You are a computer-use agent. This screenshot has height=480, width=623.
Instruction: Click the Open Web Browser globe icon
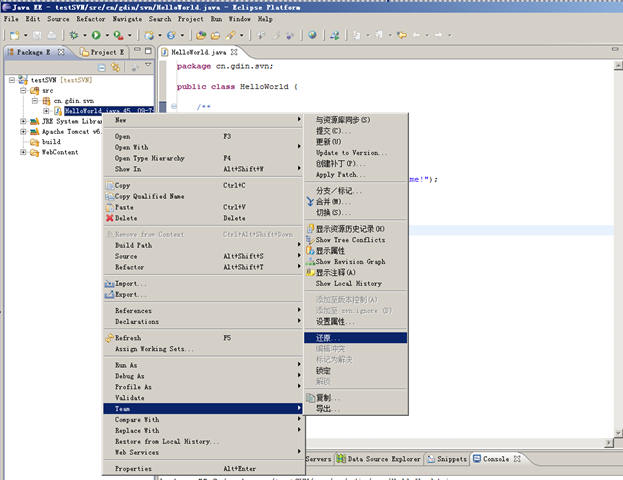312,35
